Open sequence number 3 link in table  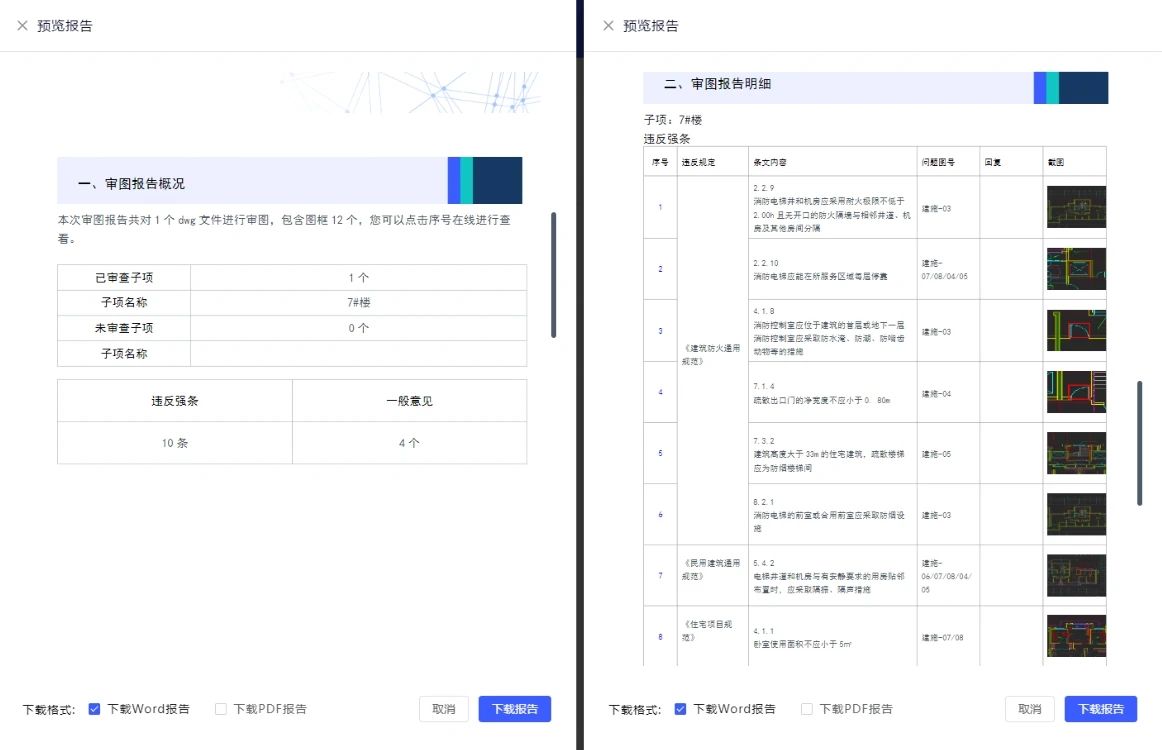click(x=660, y=331)
